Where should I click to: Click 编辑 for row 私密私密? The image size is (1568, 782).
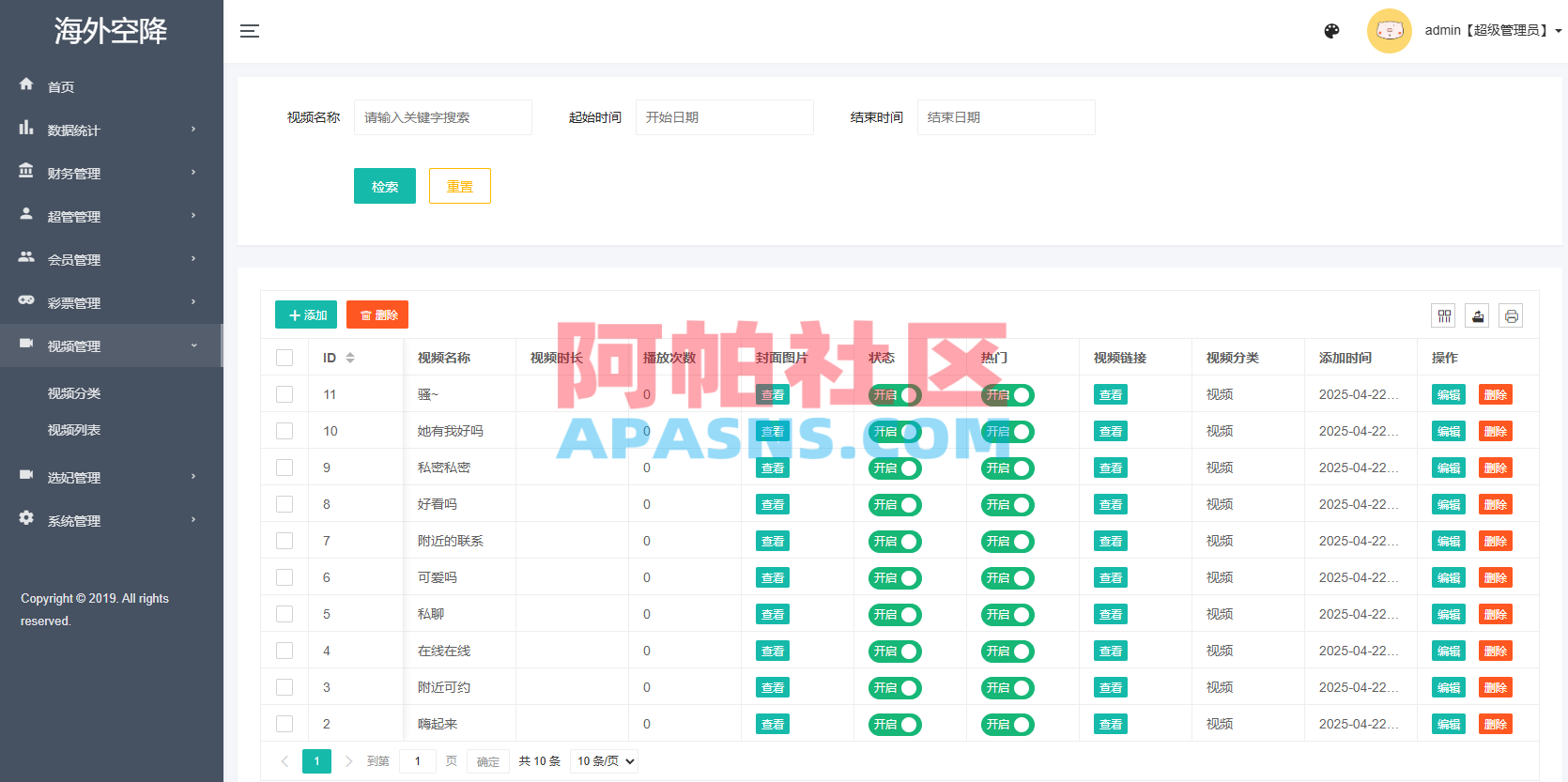pos(1449,468)
